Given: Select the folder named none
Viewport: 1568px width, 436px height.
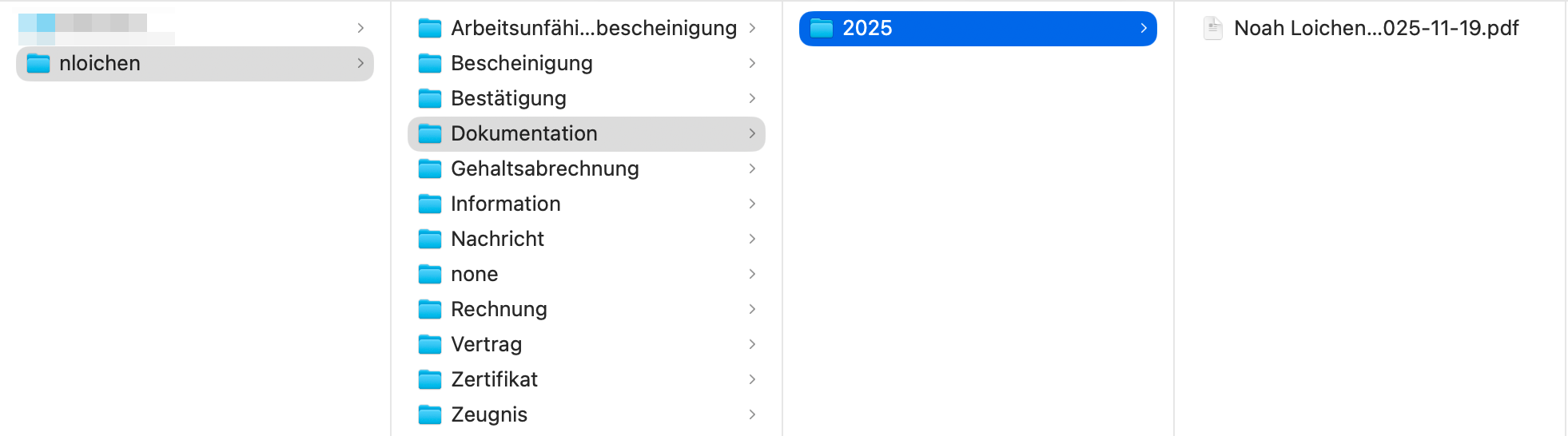Looking at the screenshot, I should [x=474, y=274].
